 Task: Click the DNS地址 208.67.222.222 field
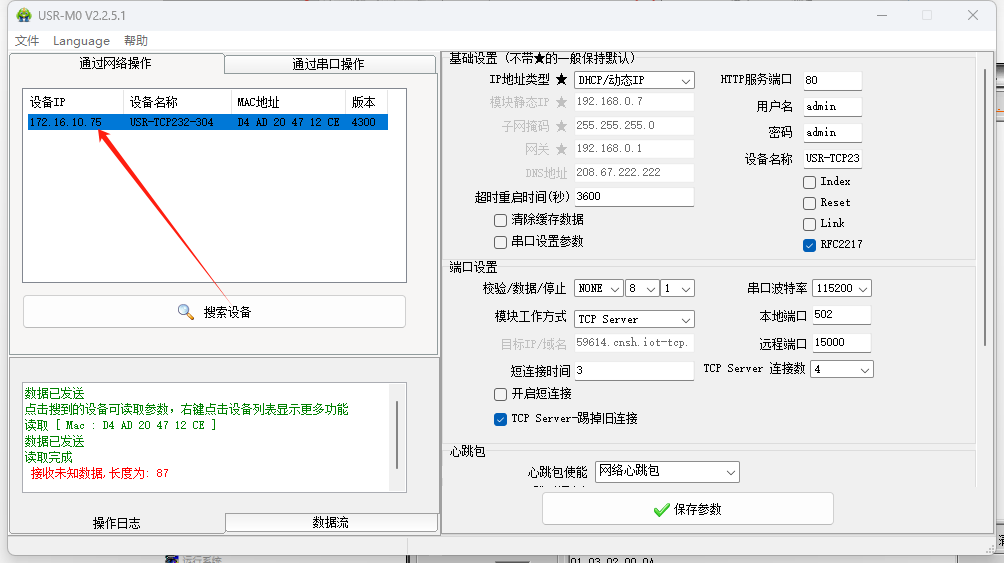[x=634, y=172]
